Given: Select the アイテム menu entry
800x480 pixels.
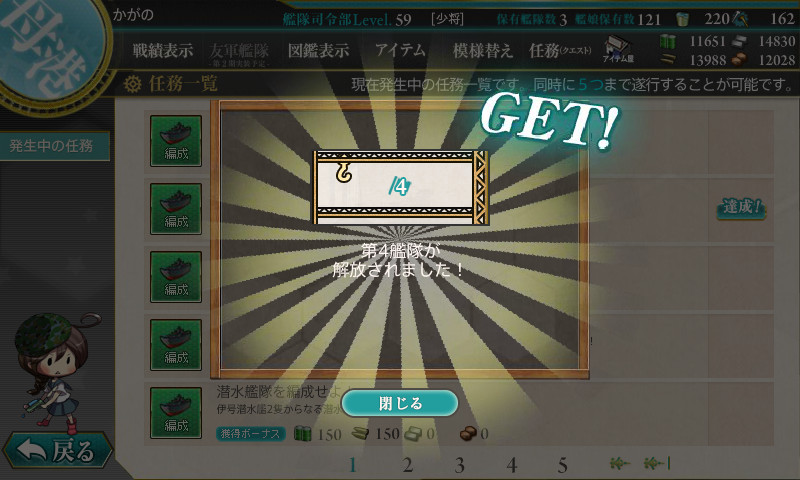Looking at the screenshot, I should tap(400, 50).
